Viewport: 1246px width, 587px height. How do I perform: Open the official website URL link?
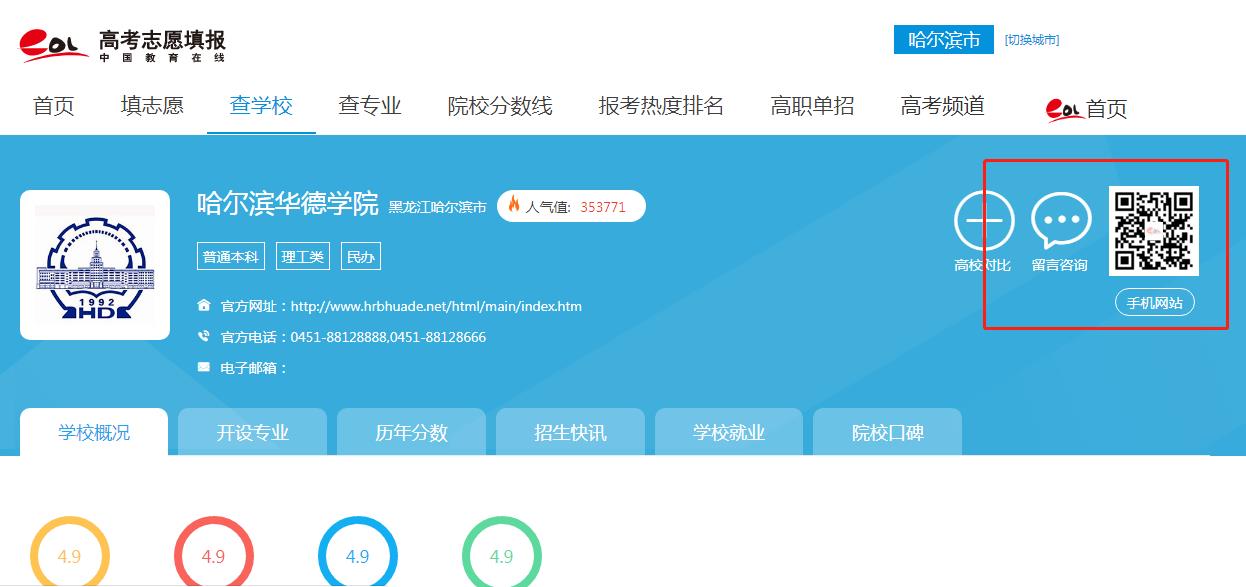pos(436,306)
